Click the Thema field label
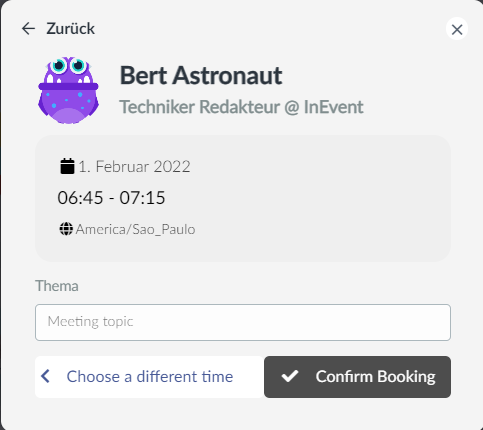Viewport: 483px width, 430px height. pyautogui.click(x=57, y=286)
